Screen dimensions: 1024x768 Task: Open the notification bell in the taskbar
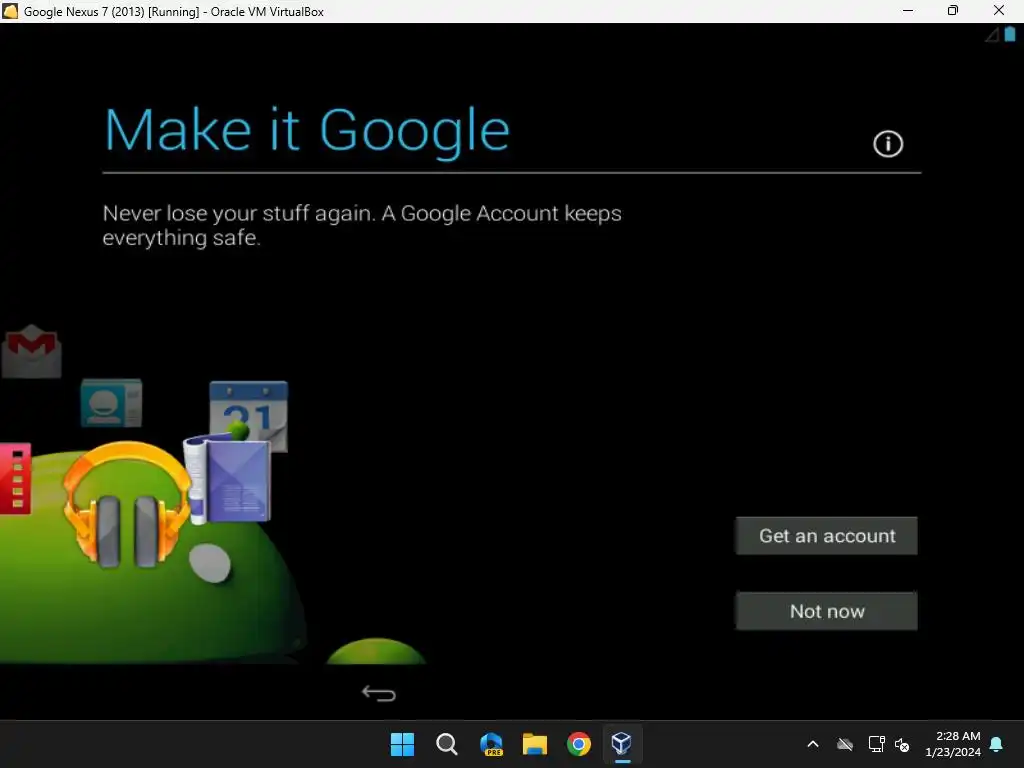[997, 744]
